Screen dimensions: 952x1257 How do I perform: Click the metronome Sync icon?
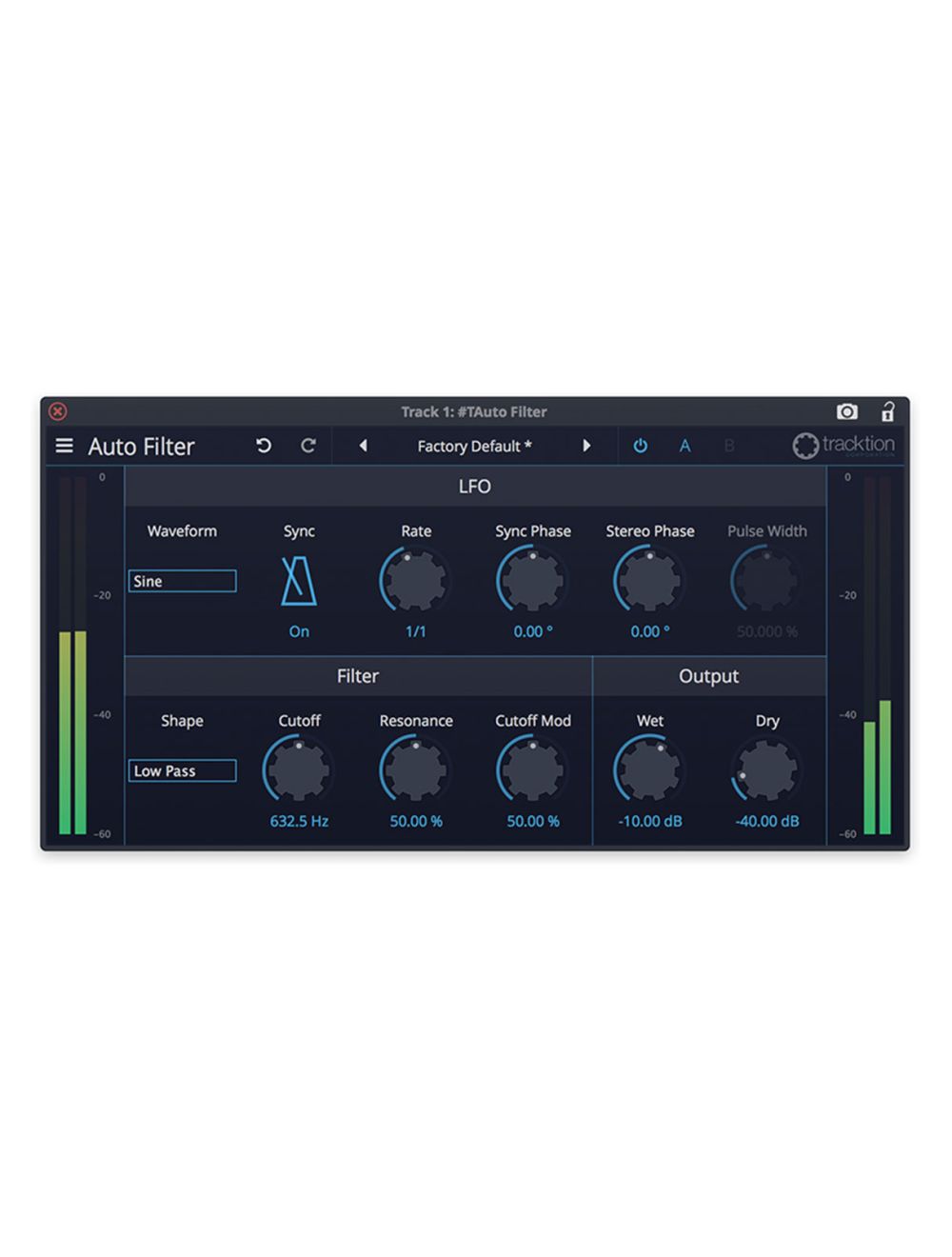[x=298, y=579]
